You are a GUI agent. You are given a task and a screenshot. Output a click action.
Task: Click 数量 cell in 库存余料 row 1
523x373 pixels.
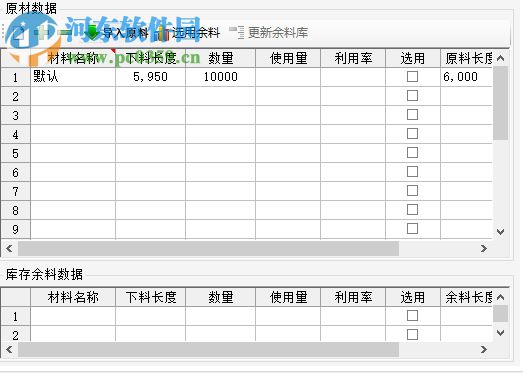pos(220,316)
